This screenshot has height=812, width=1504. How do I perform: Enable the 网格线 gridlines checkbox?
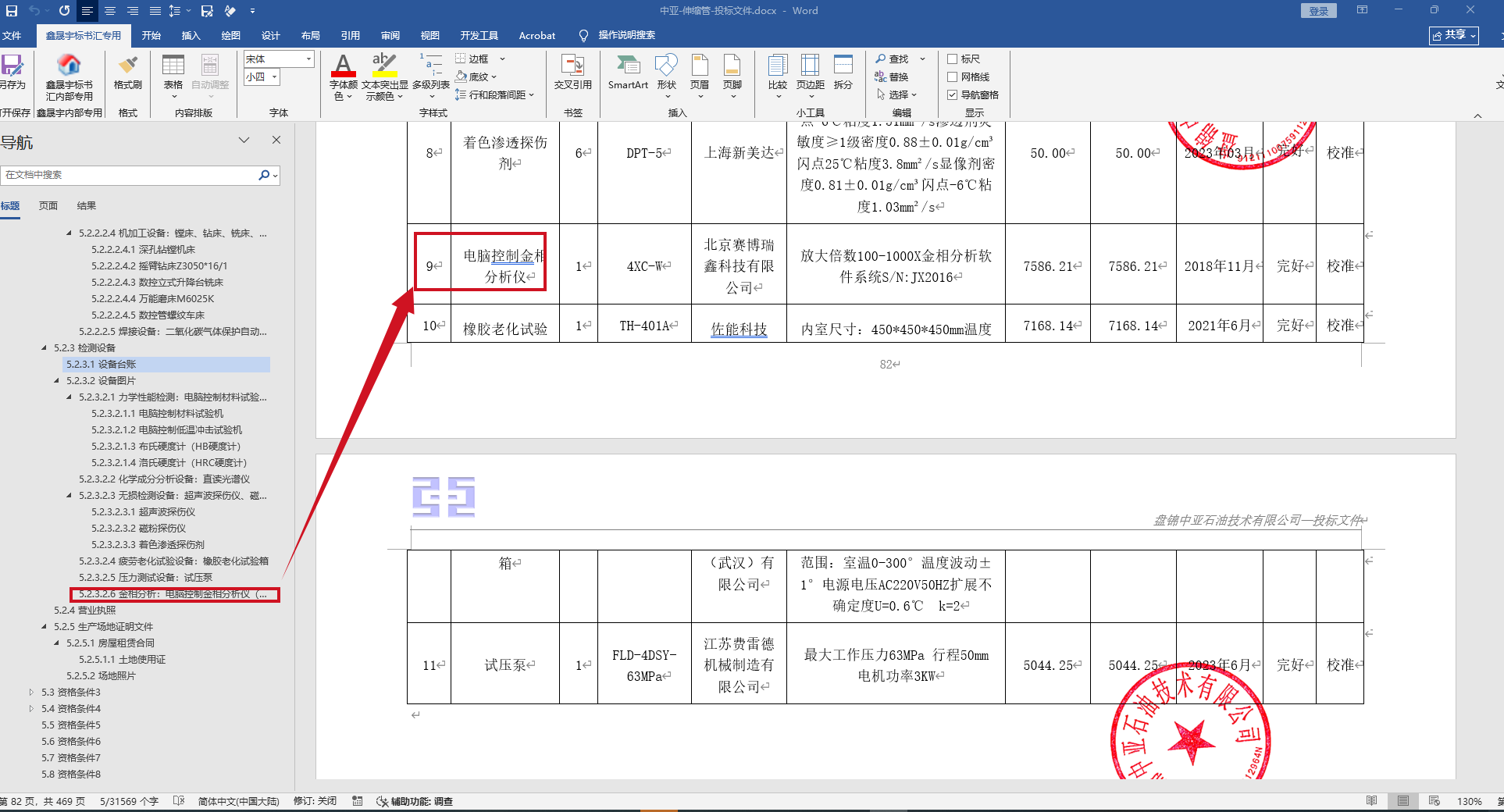click(953, 77)
